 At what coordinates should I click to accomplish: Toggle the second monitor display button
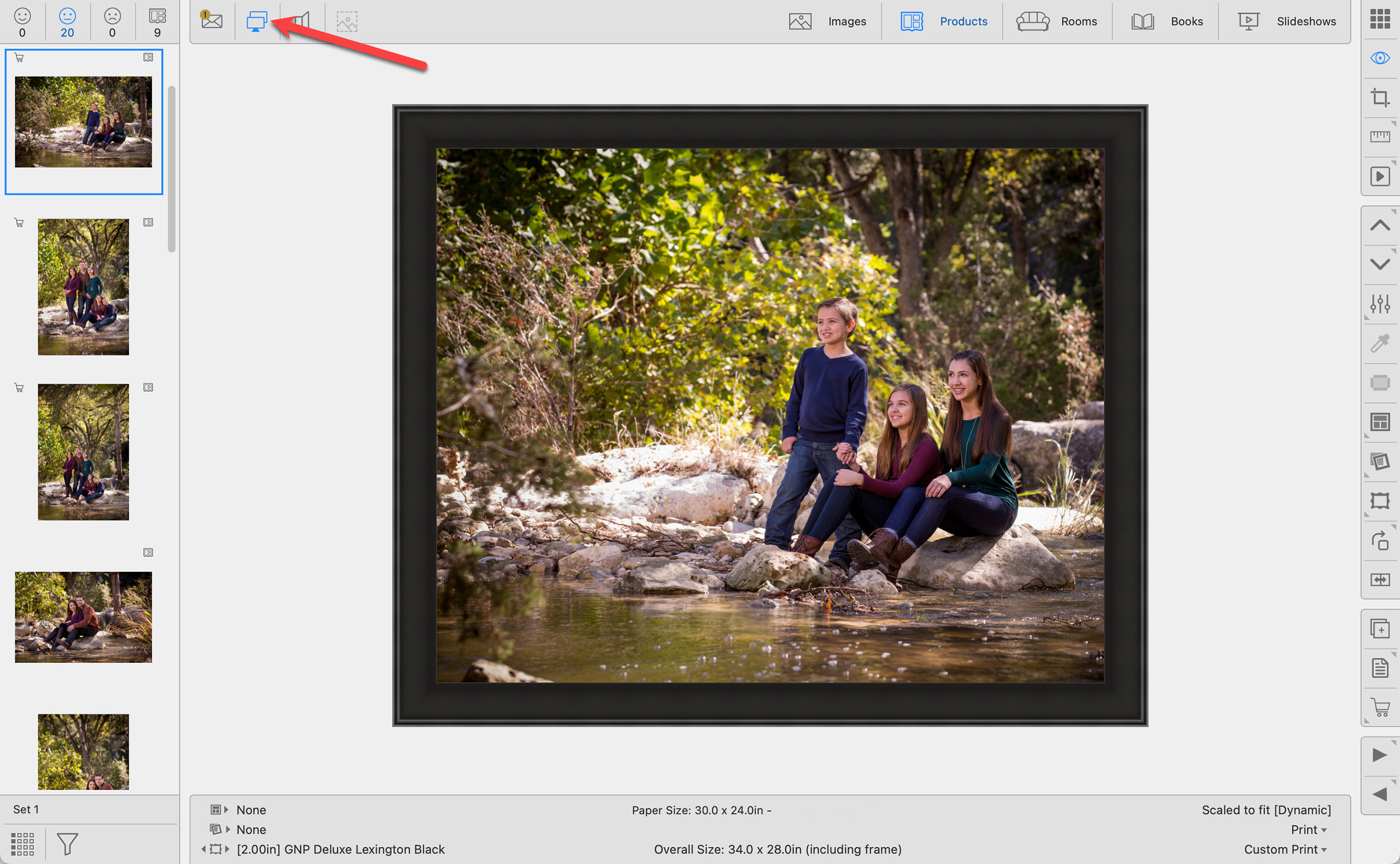click(256, 21)
